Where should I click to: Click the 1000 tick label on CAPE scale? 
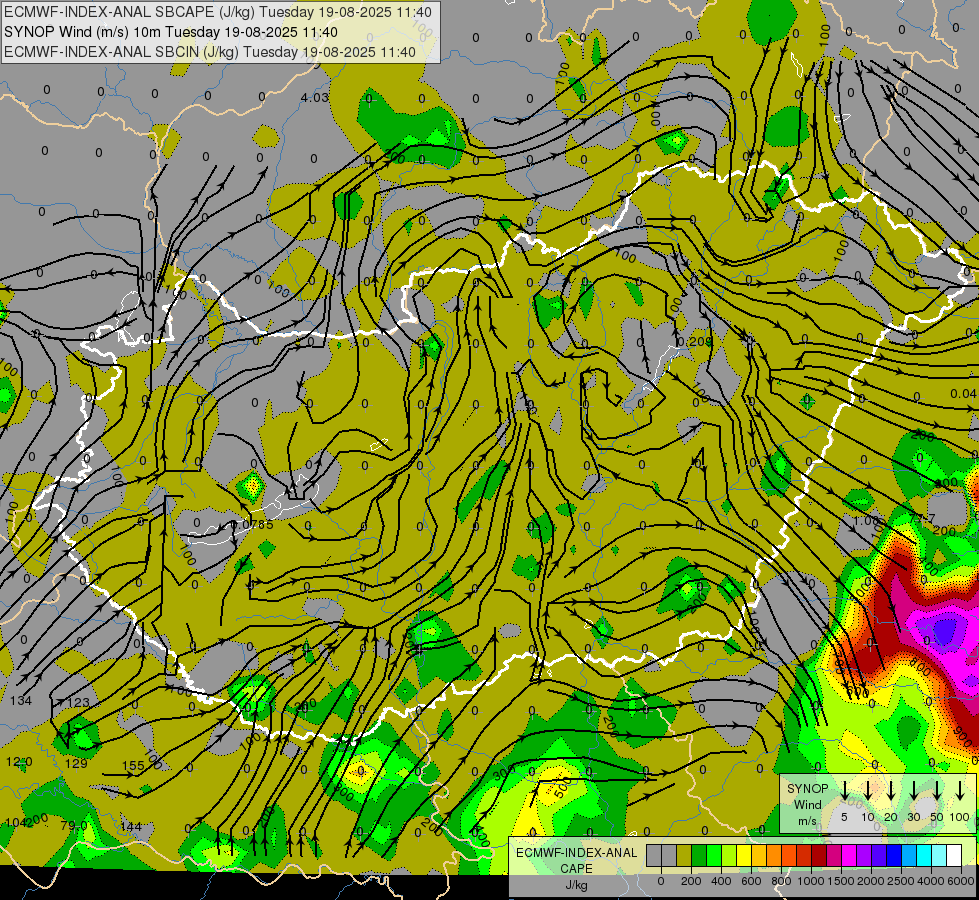click(x=811, y=881)
